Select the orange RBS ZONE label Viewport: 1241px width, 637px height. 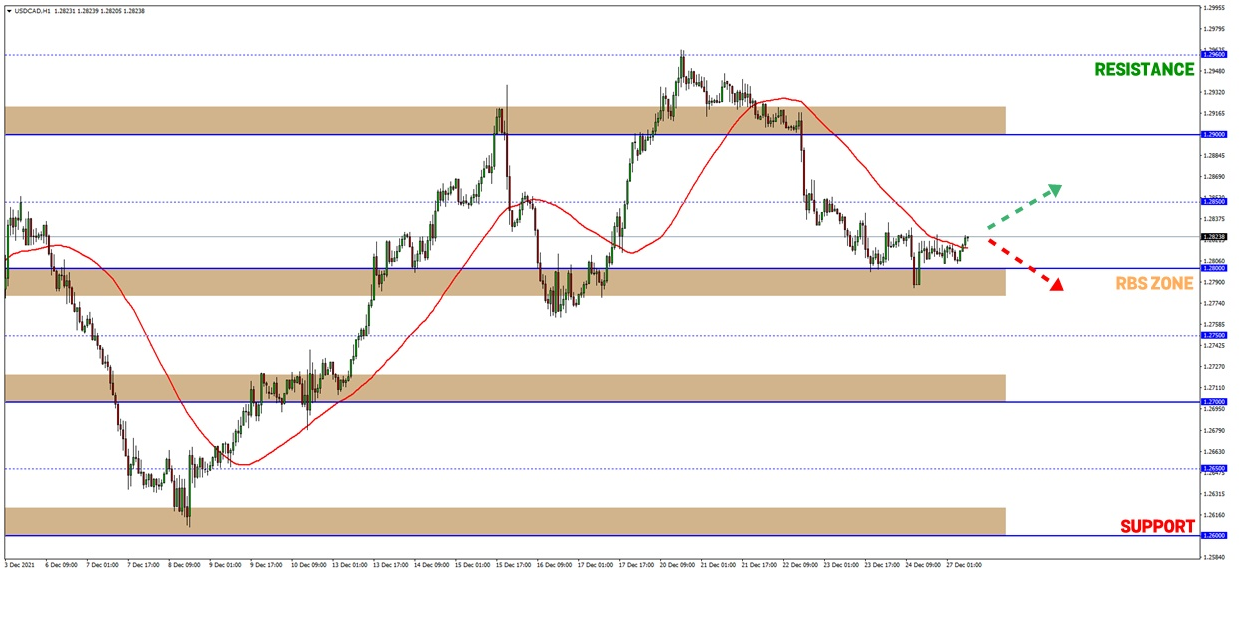[x=1154, y=284]
